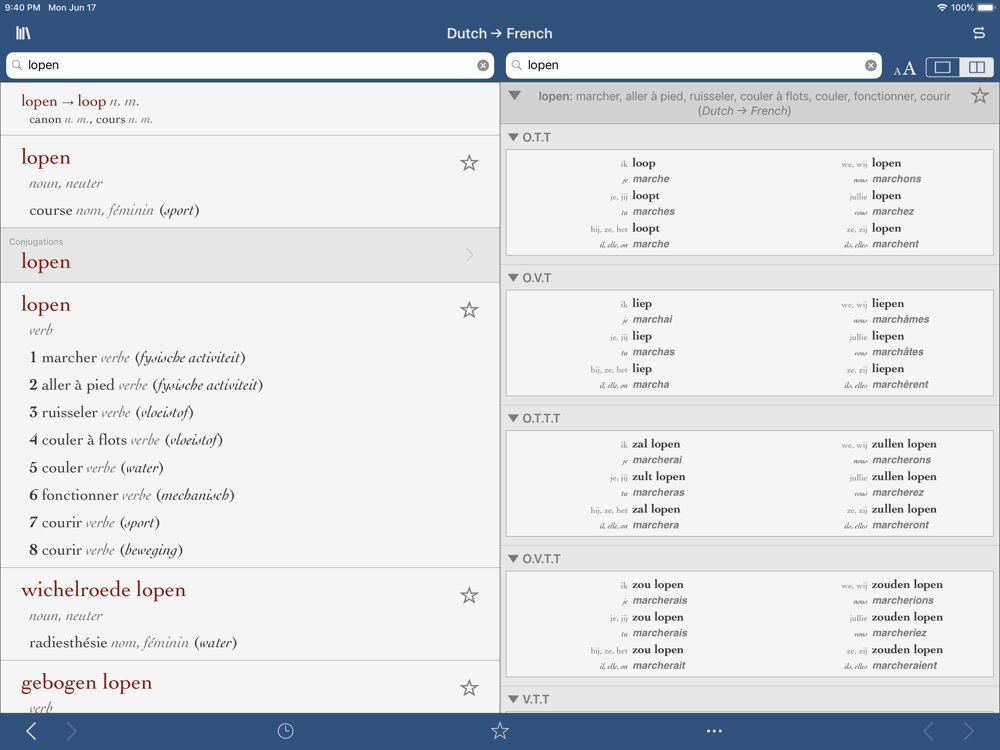Collapse the O.T.T.T section
The height and width of the screenshot is (750, 1000).
pyautogui.click(x=513, y=418)
